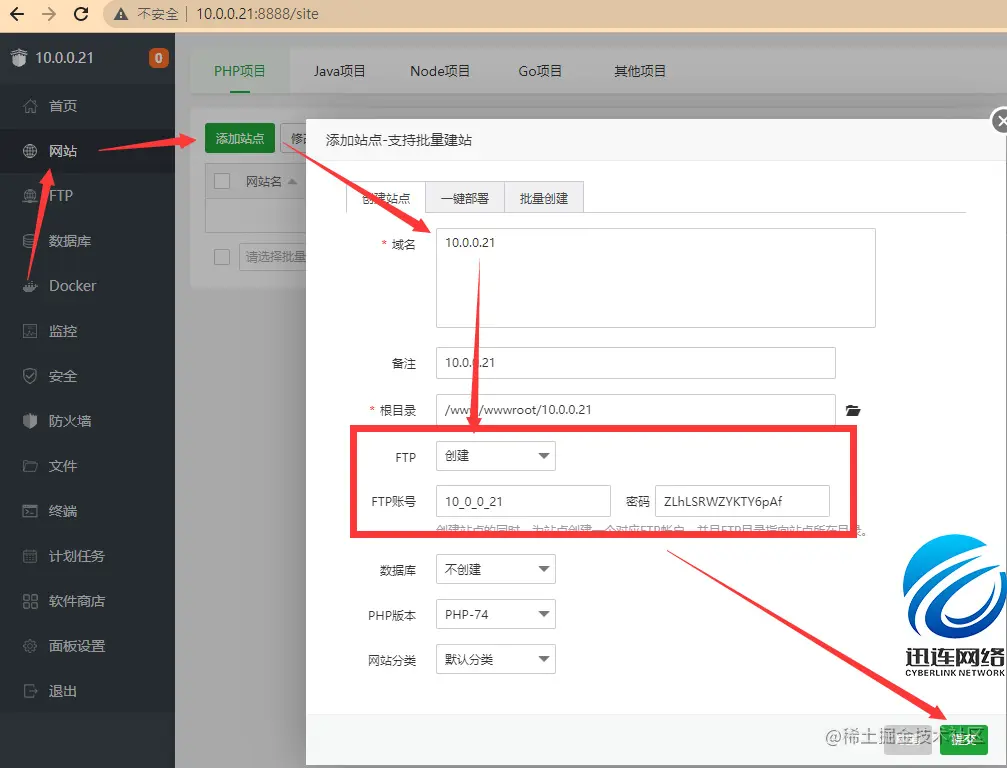Image resolution: width=1007 pixels, height=768 pixels.
Task: Click the address bar URL 10.0.0.21:8888/site
Action: (x=257, y=14)
